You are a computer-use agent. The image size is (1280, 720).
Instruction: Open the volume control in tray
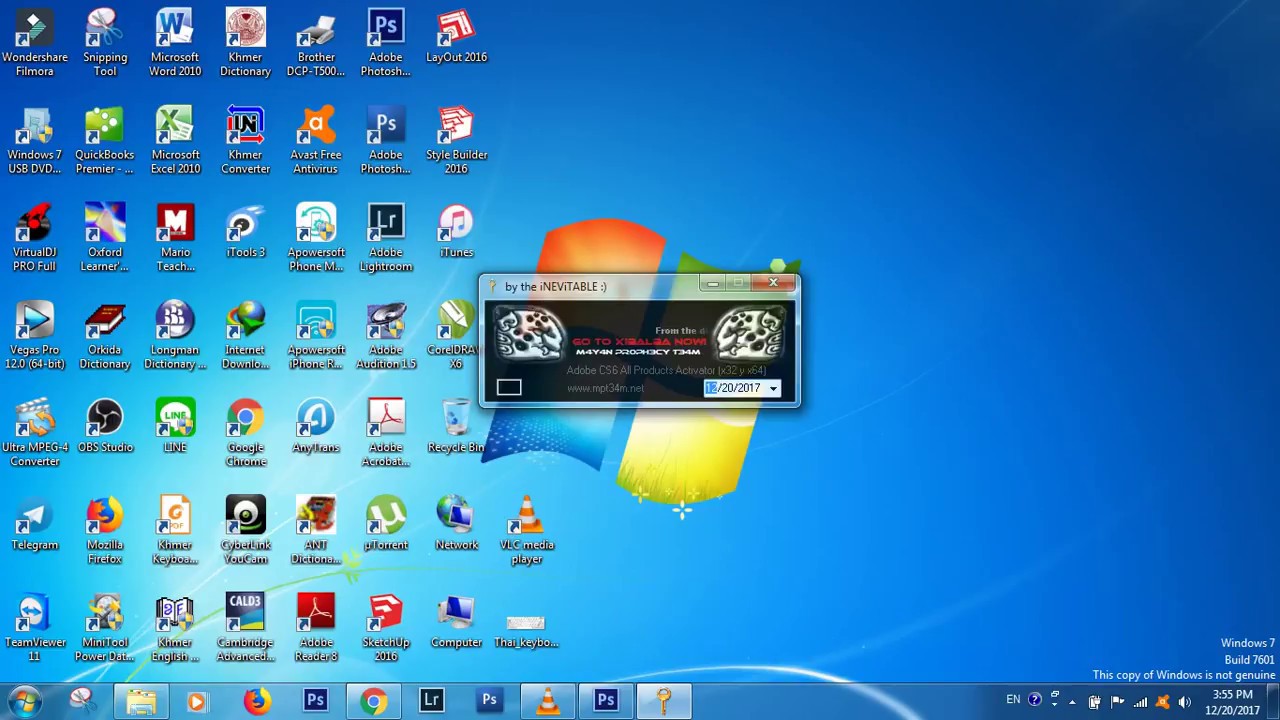click(1185, 702)
